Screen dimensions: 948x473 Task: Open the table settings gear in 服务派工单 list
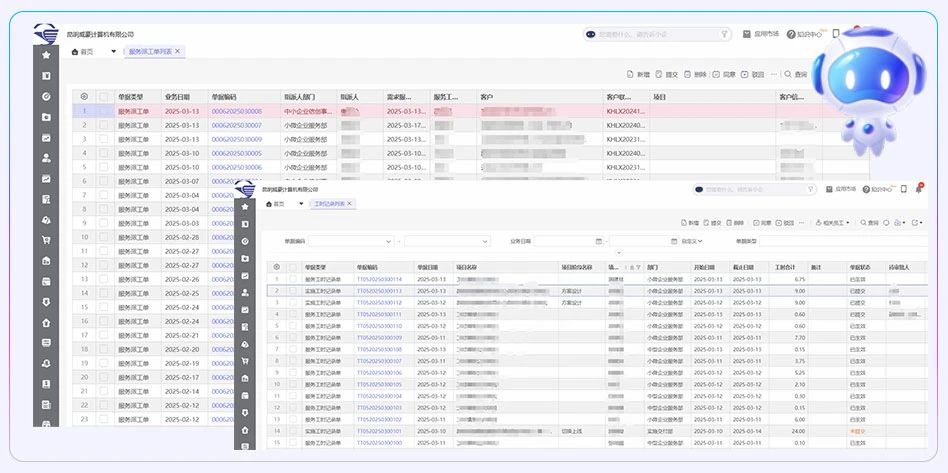(84, 97)
